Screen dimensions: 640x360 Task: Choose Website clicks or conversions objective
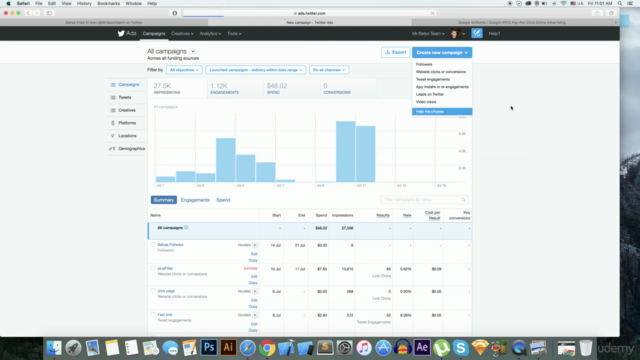point(440,72)
